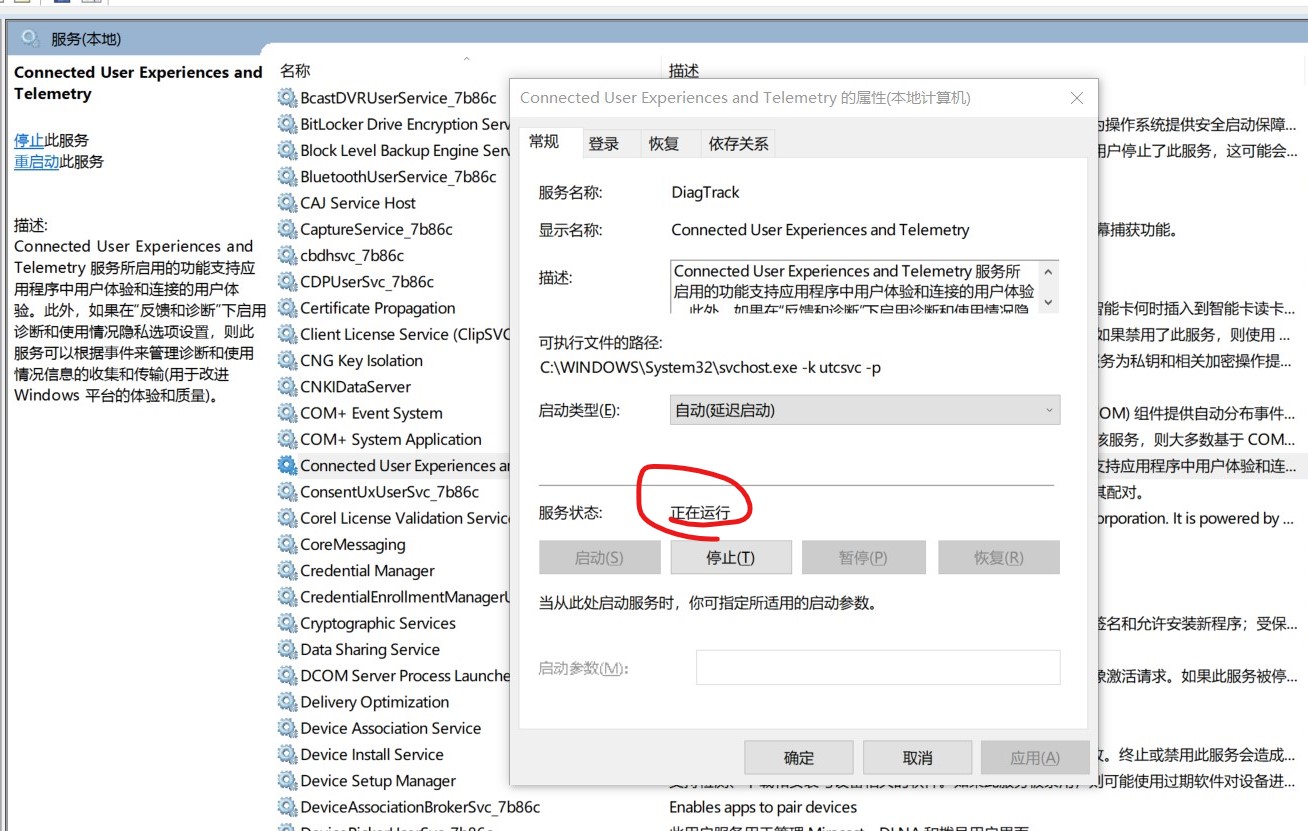Image resolution: width=1308 pixels, height=831 pixels.
Task: Click gear icon for CNG Key Isolation
Action: pos(287,360)
